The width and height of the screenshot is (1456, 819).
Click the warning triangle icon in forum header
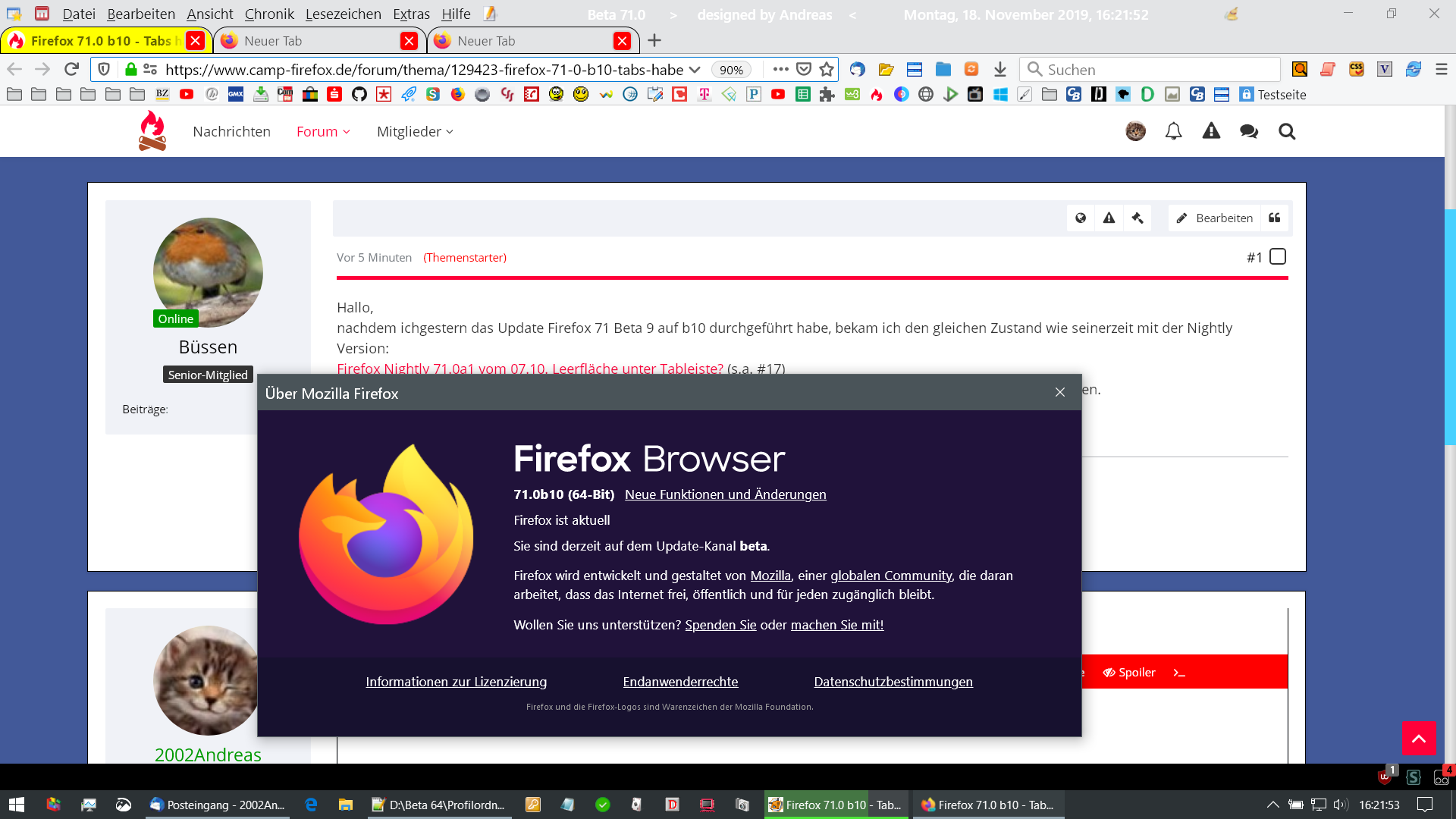coord(1211,131)
